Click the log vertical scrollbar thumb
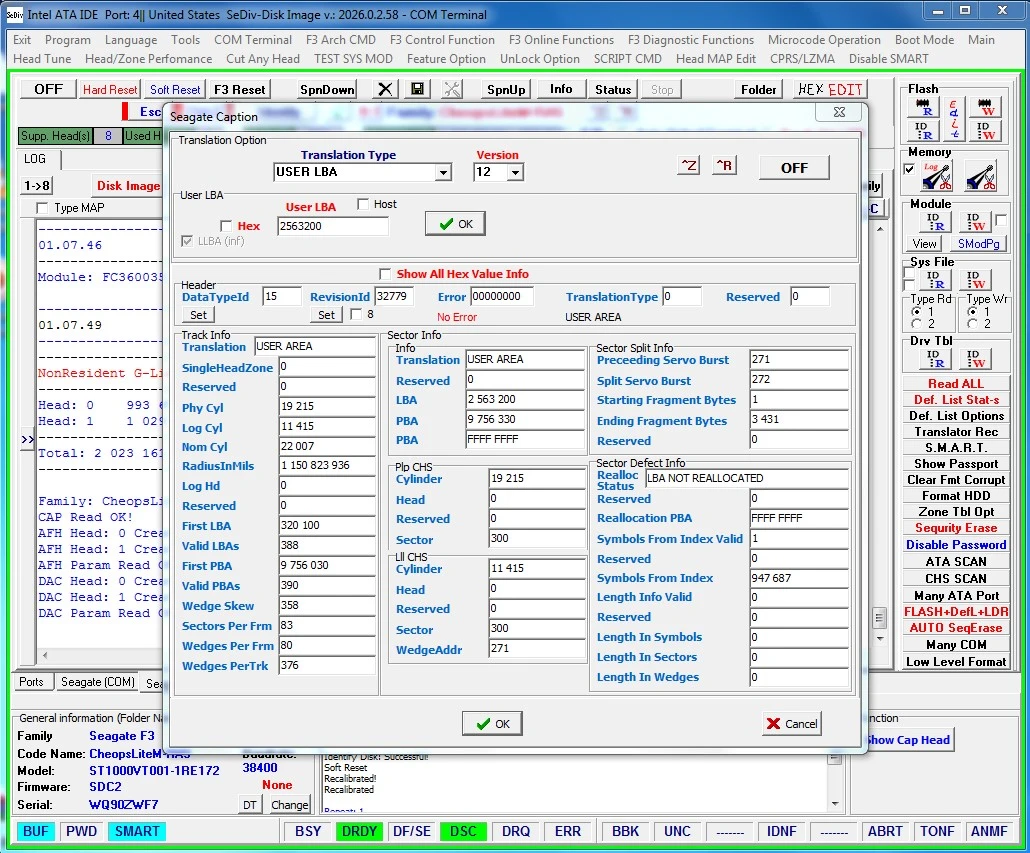This screenshot has width=1030, height=853. pos(880,618)
